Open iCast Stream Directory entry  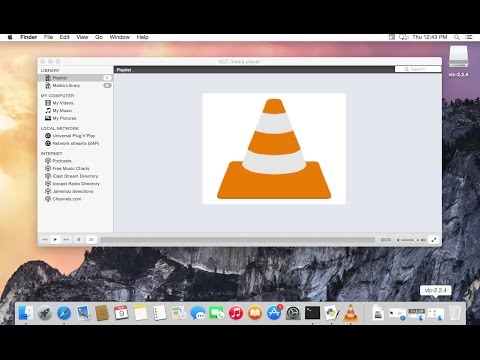coord(75,176)
